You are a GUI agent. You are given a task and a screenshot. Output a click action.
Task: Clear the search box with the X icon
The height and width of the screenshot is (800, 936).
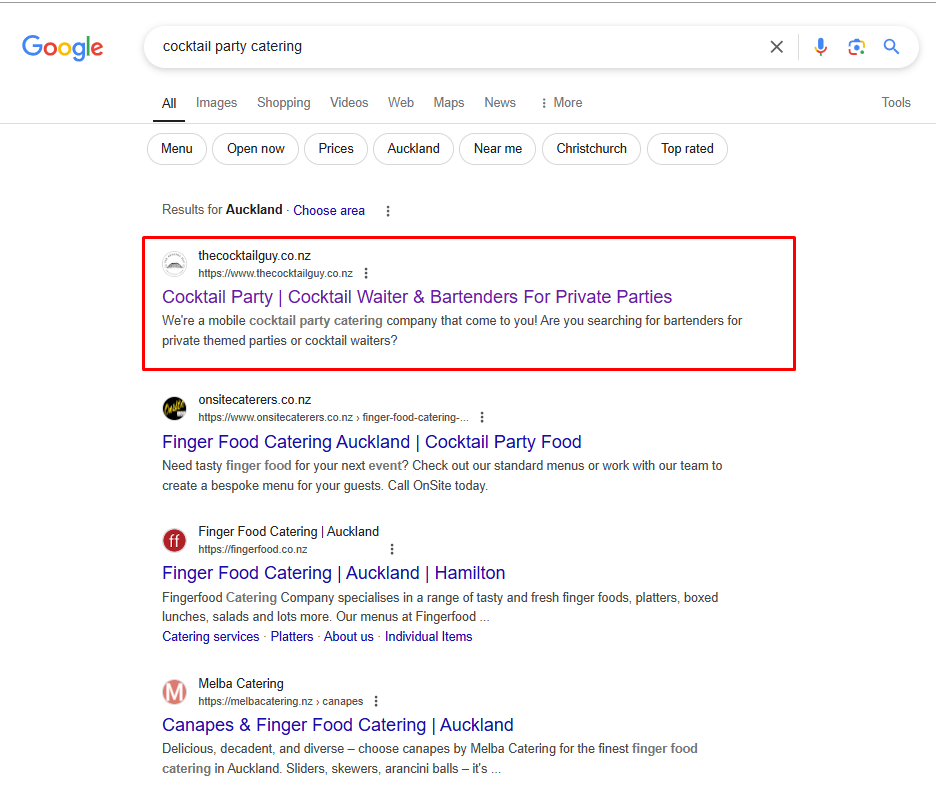pyautogui.click(x=776, y=47)
